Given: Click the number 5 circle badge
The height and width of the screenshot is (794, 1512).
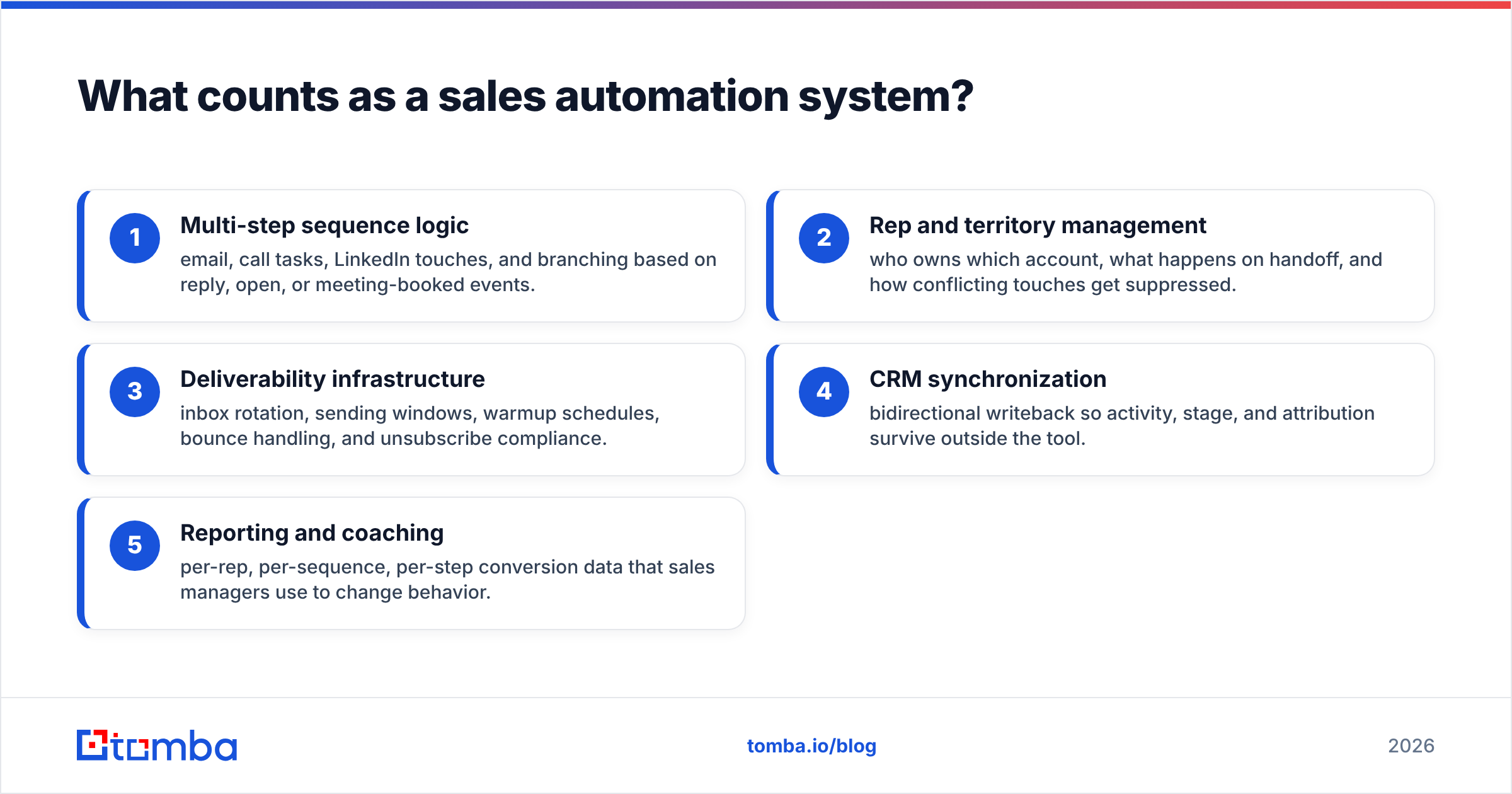Looking at the screenshot, I should 135,546.
